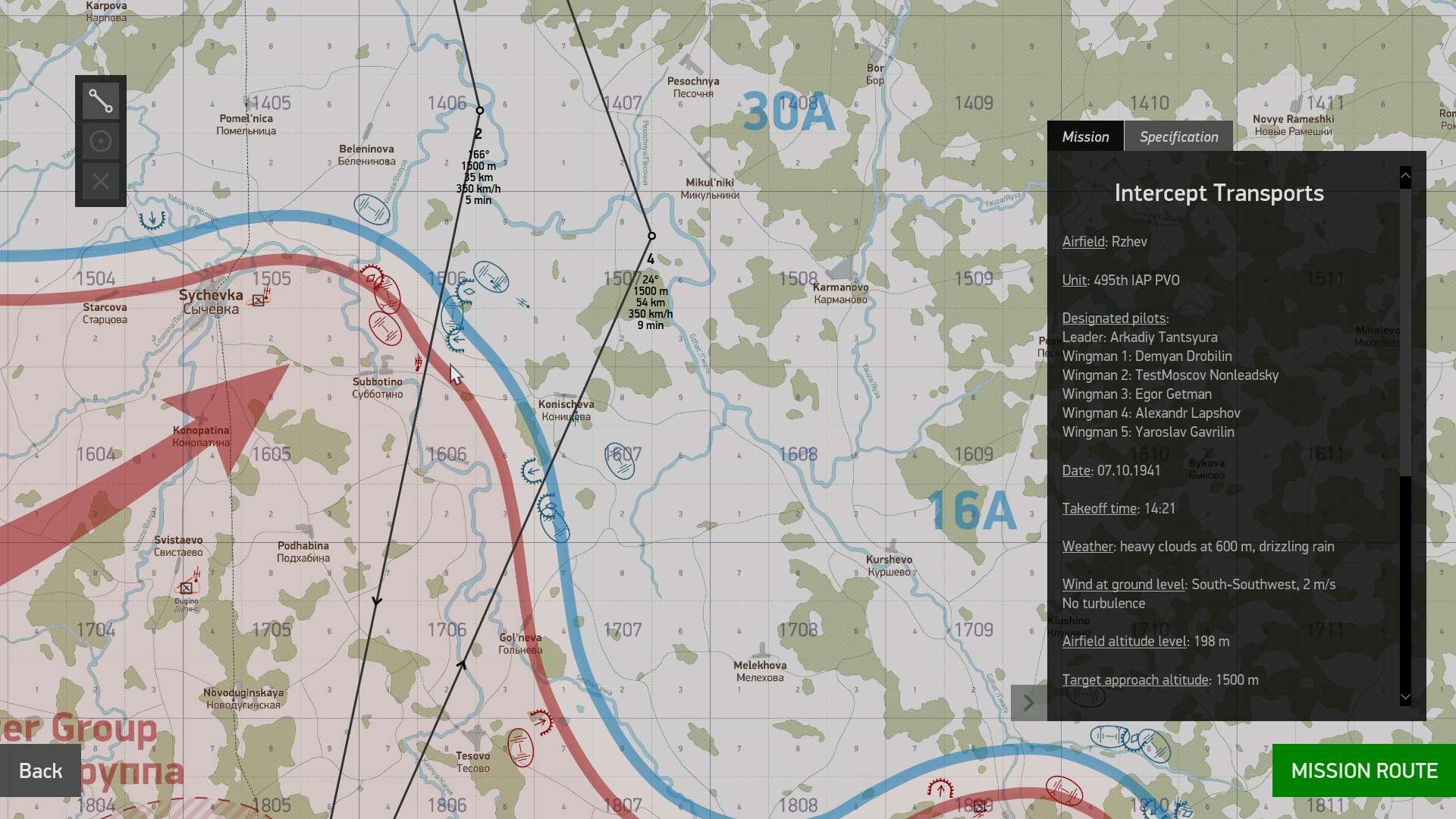Click the X clear-markings tool icon

tap(101, 181)
